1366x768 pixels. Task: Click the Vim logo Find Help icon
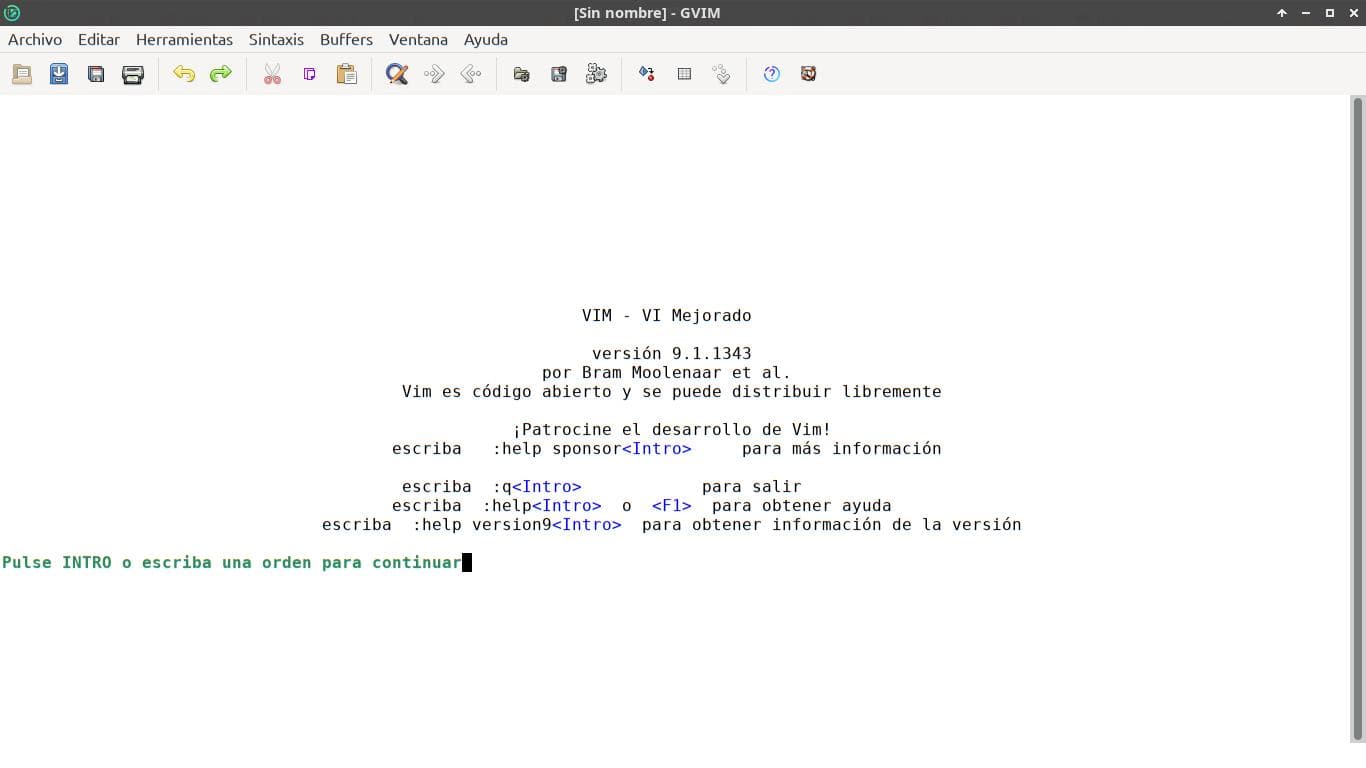[808, 73]
